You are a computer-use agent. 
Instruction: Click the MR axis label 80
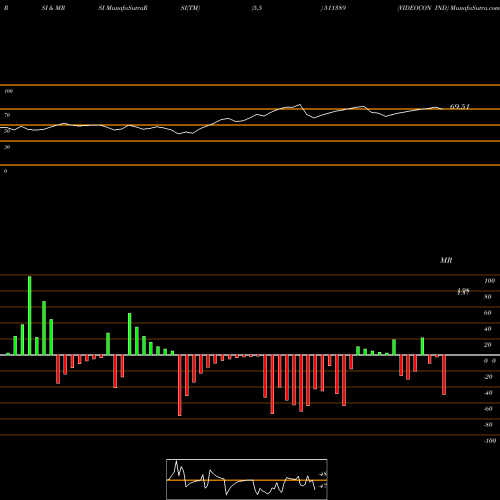point(488,297)
